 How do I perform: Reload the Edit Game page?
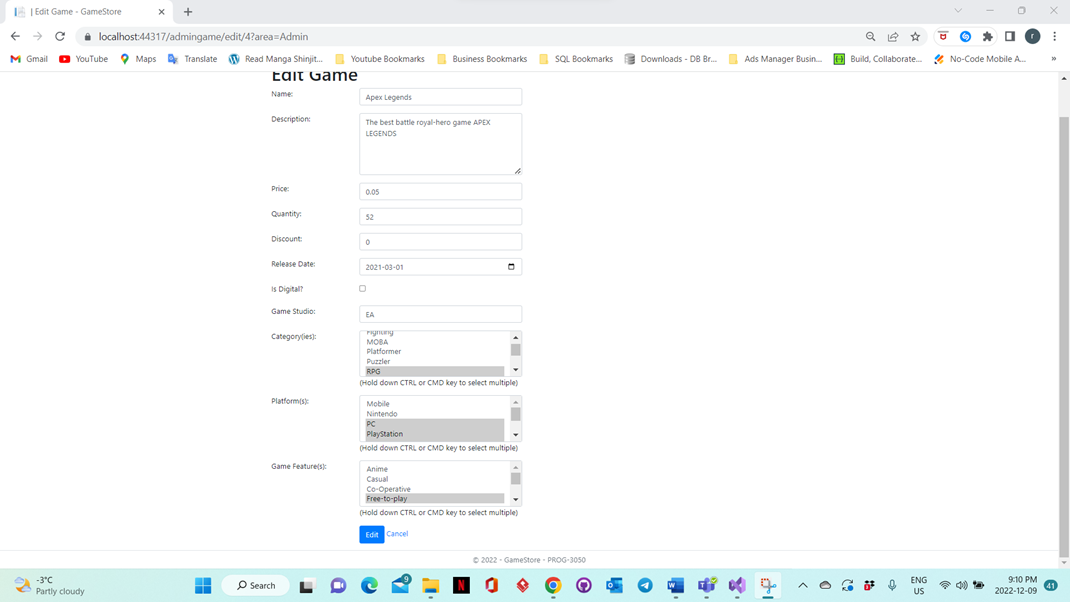(59, 36)
